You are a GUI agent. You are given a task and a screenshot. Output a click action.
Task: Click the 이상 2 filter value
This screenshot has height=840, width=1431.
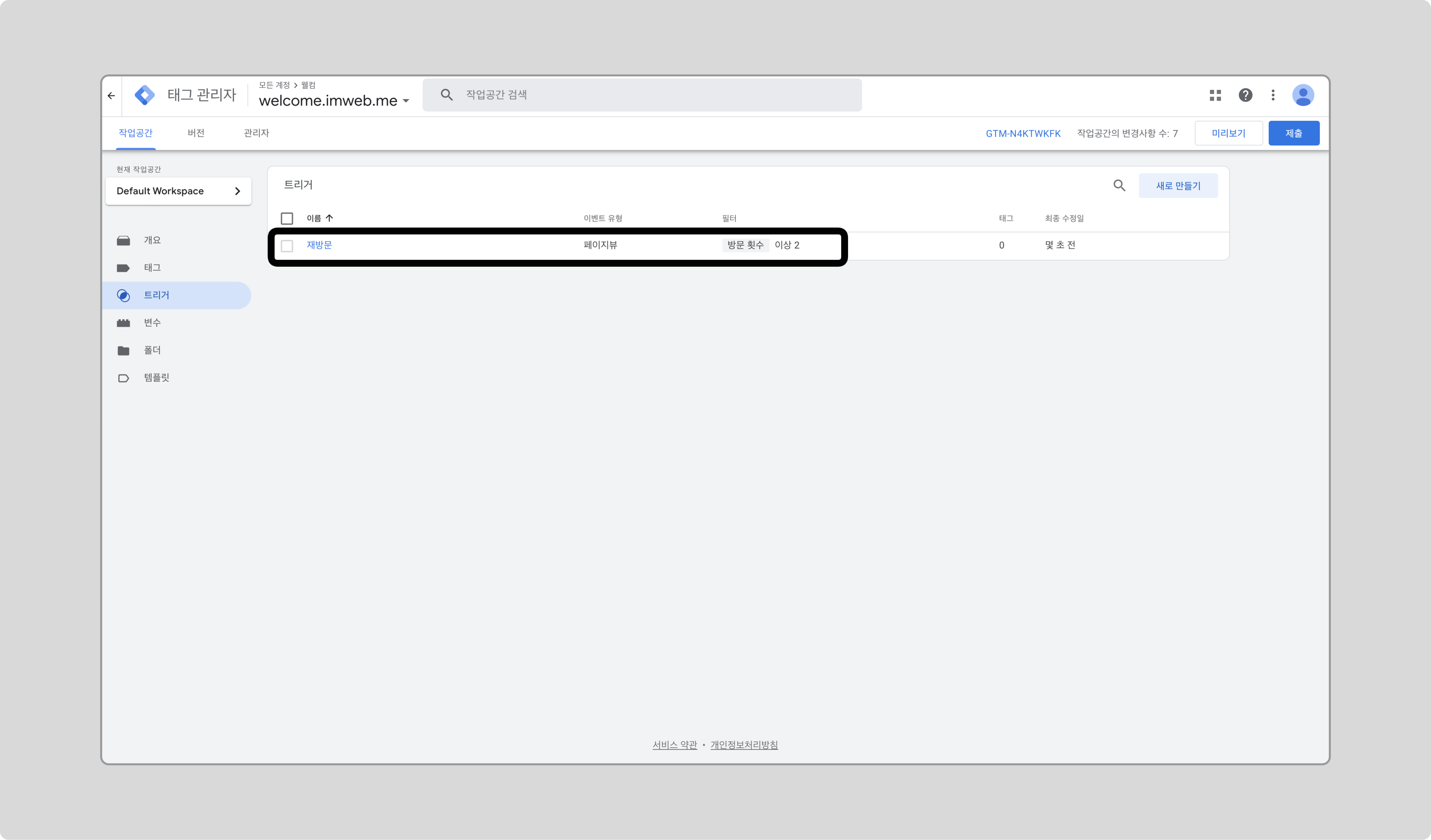[x=786, y=245]
